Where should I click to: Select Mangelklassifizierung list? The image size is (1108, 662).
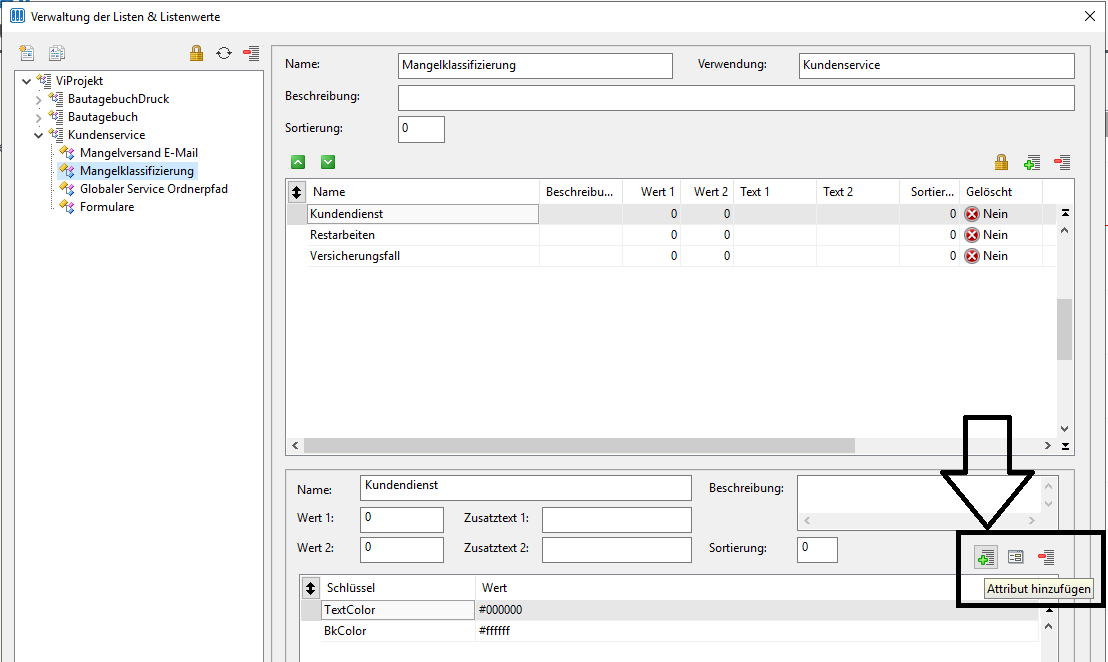(136, 170)
